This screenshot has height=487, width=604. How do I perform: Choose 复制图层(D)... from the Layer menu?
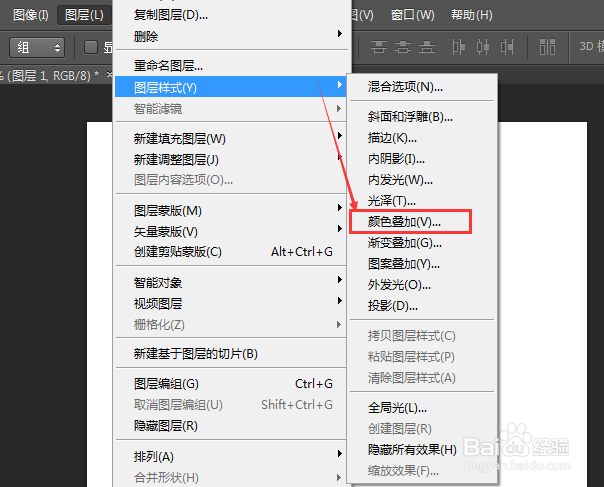[231, 15]
